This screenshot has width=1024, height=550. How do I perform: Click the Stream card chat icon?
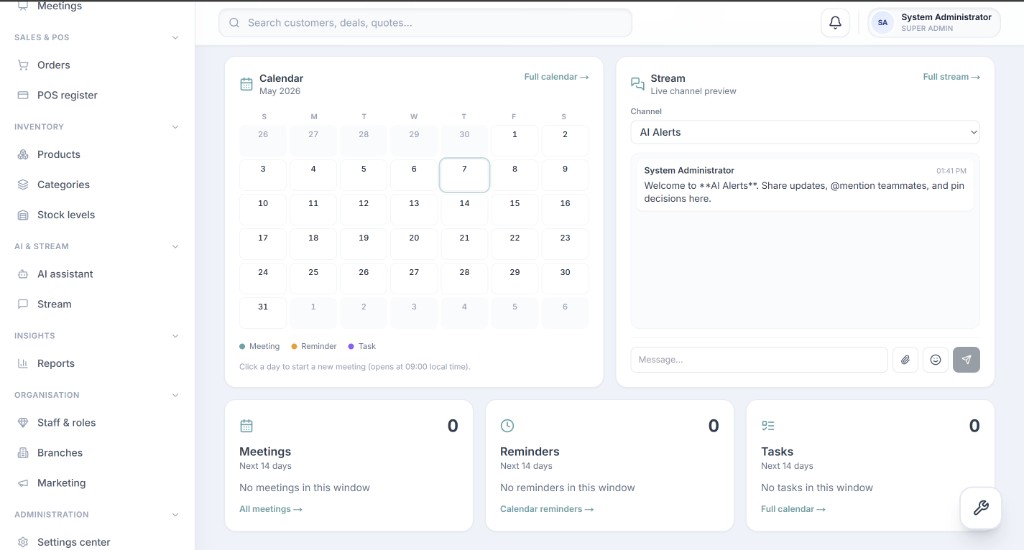click(637, 84)
